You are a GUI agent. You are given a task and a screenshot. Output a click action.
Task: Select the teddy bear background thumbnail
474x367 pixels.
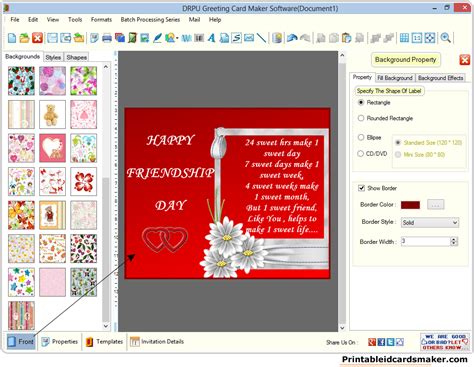tap(52, 114)
